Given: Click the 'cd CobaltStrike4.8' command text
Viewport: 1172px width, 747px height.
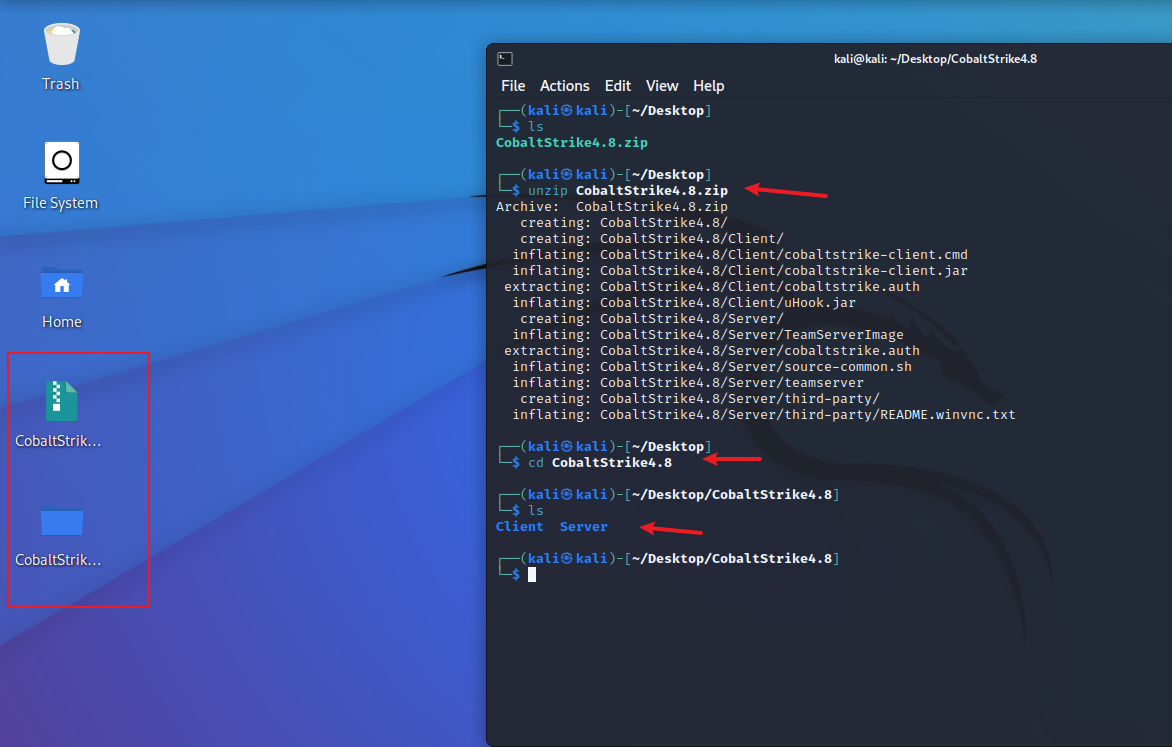Looking at the screenshot, I should tap(599, 462).
